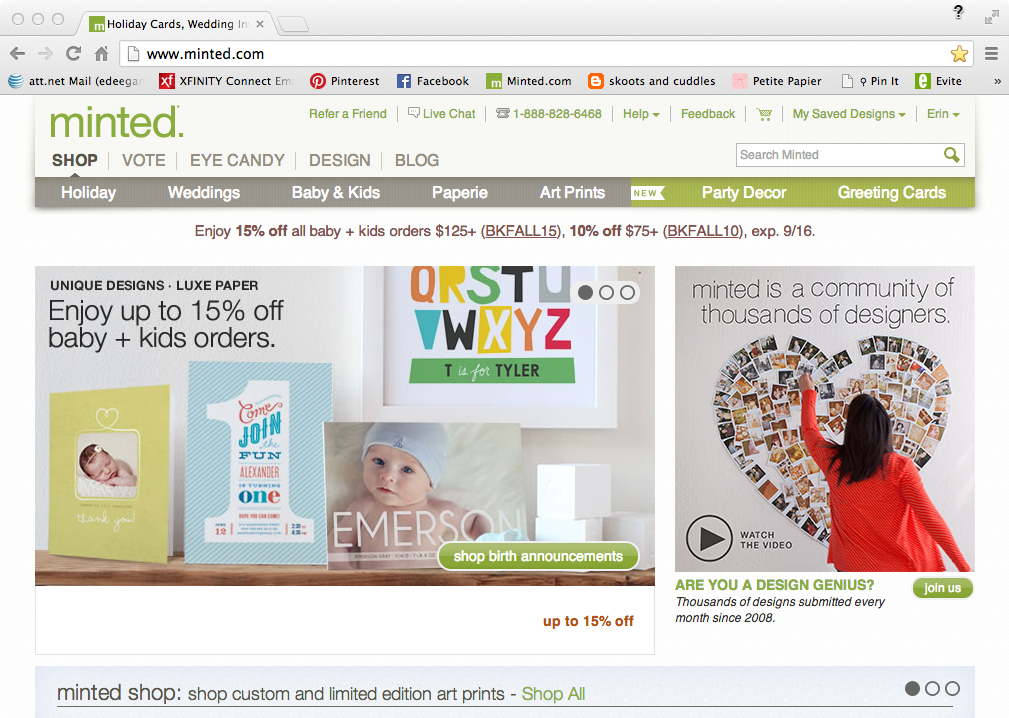Open the Facebook bookmark
The image size is (1009, 718).
point(432,81)
